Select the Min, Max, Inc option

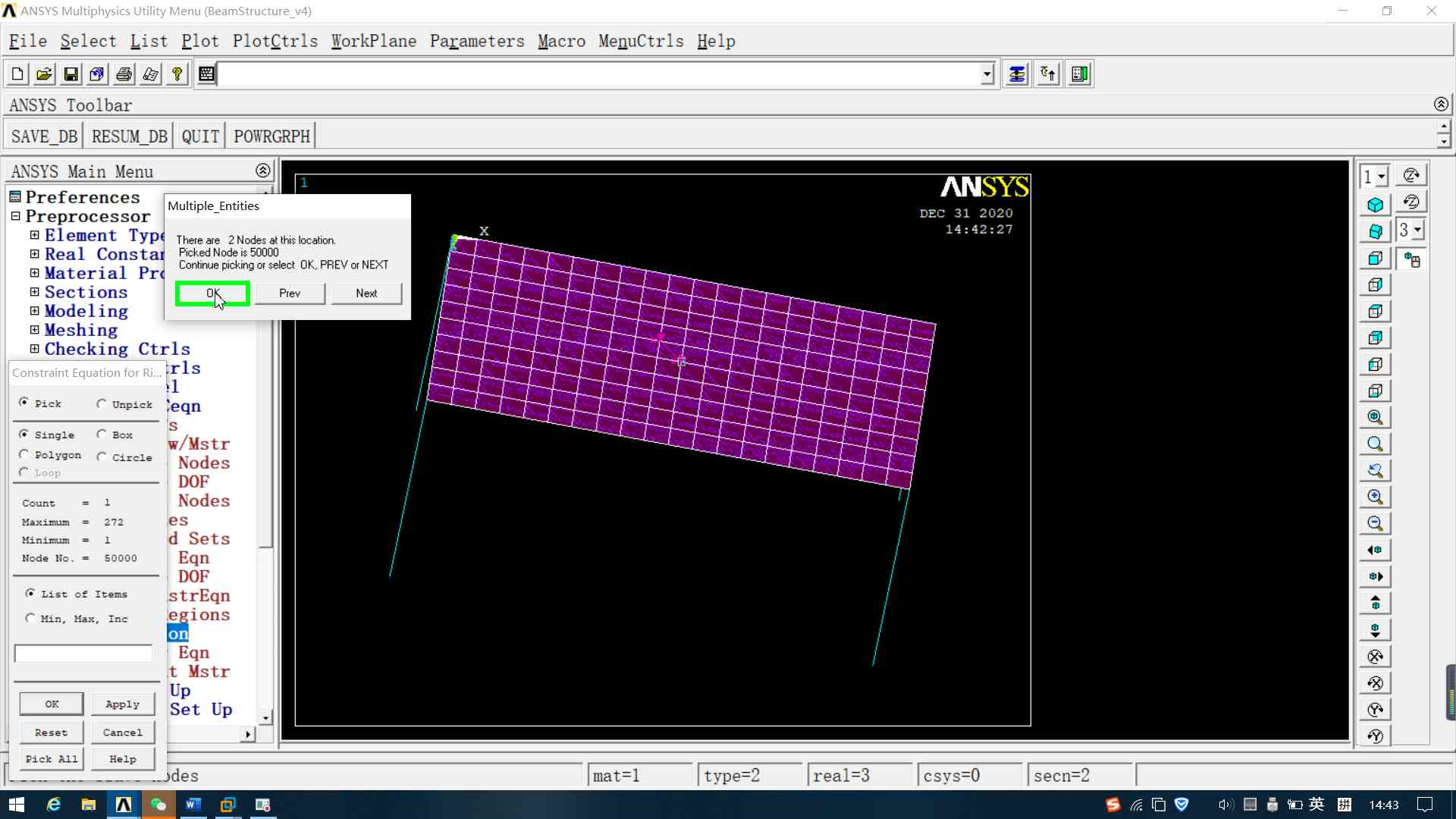[x=30, y=619]
